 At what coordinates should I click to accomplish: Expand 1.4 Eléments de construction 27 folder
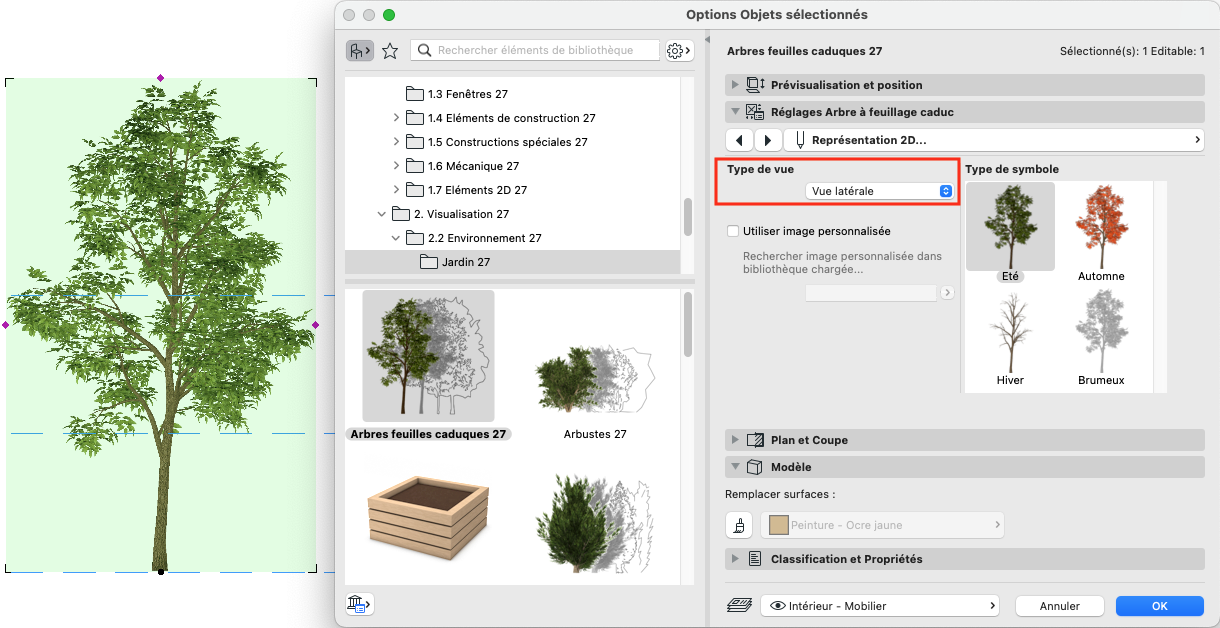(x=396, y=118)
